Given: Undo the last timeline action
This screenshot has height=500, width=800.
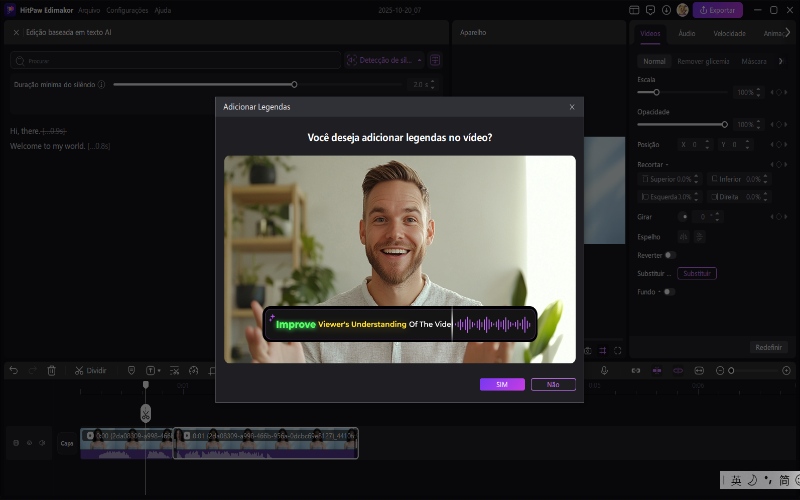Looking at the screenshot, I should pyautogui.click(x=14, y=370).
